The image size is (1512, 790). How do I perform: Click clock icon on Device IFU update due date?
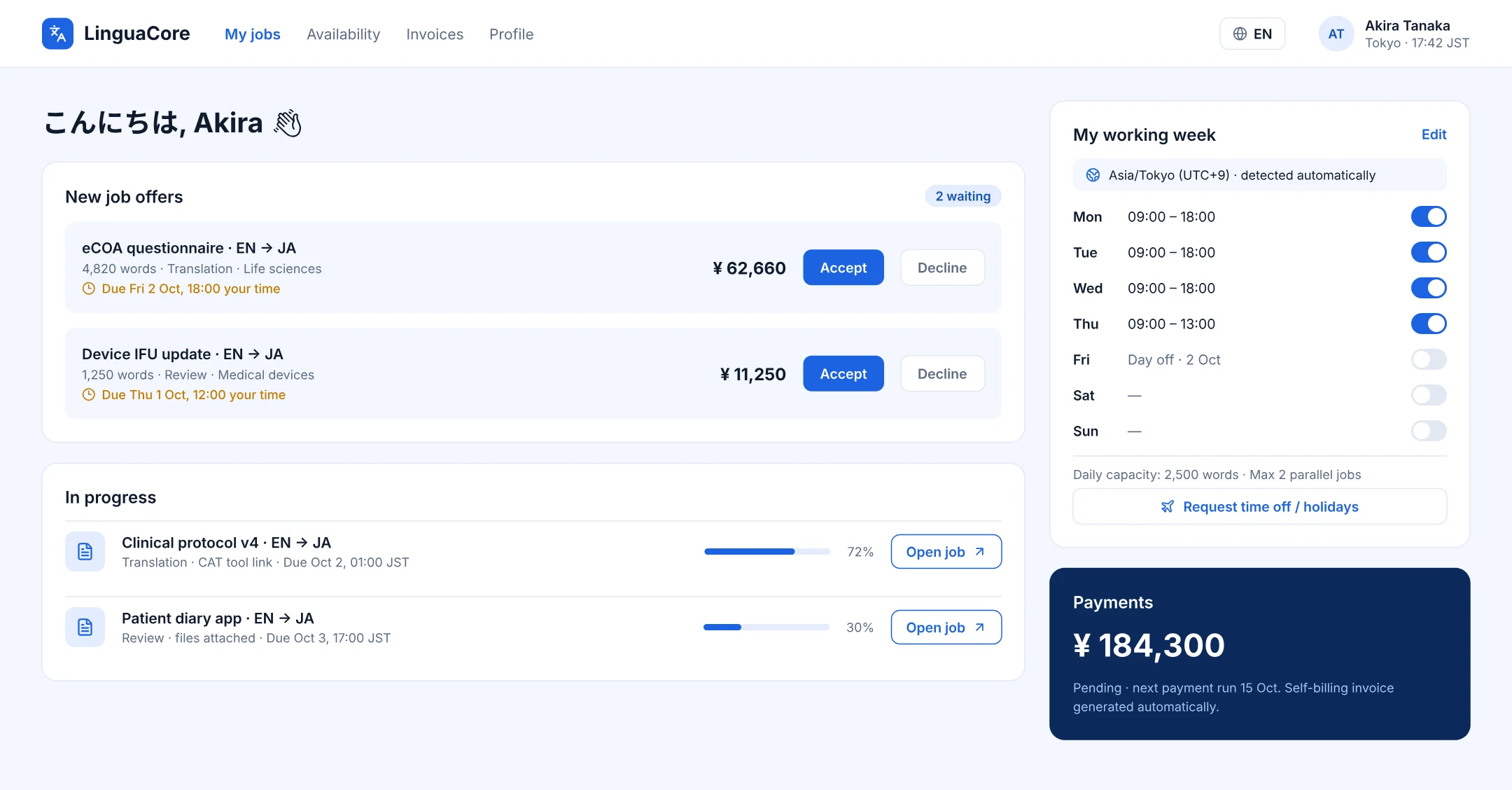(x=89, y=395)
